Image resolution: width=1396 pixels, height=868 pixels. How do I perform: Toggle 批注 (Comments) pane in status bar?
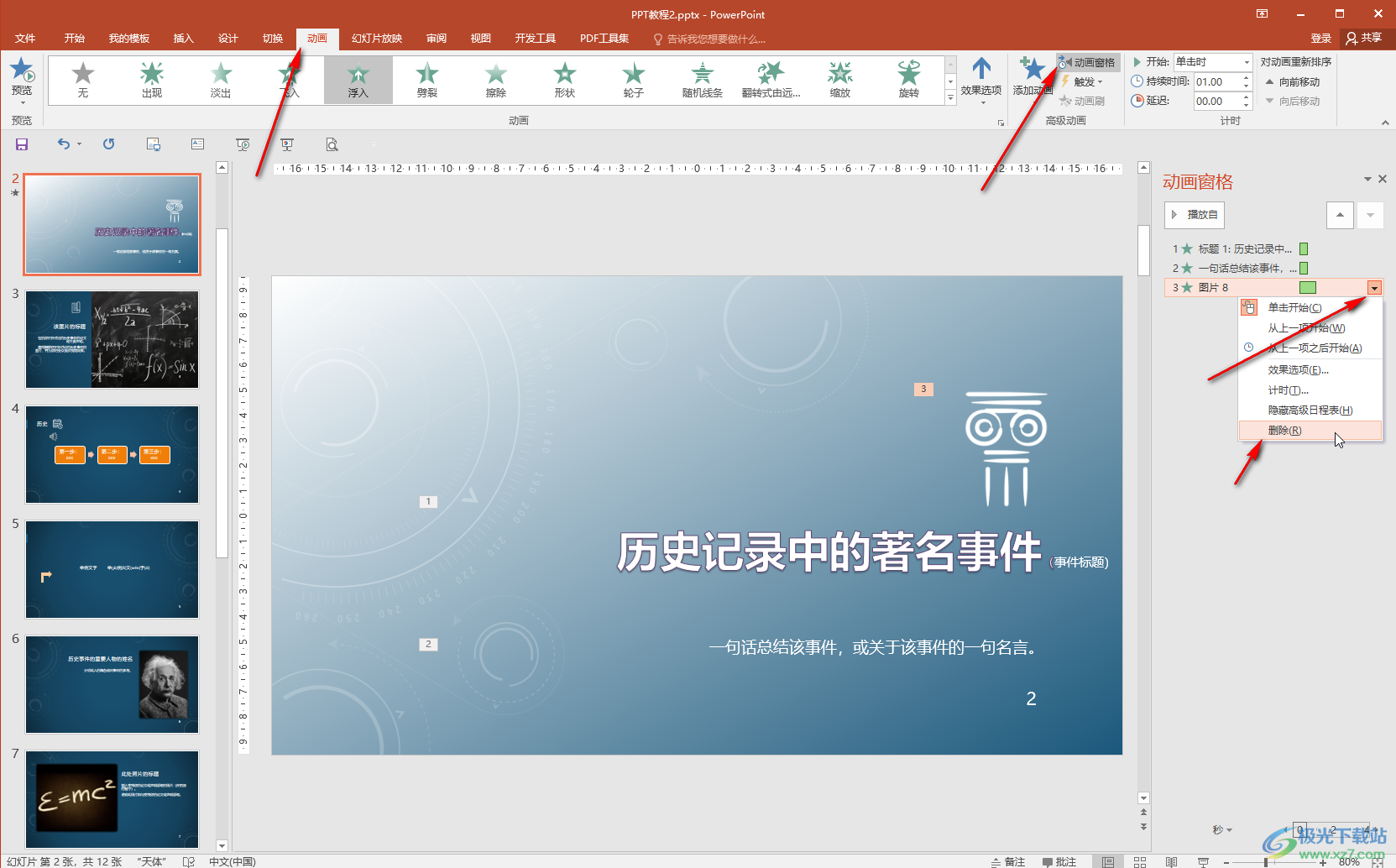click(1059, 861)
